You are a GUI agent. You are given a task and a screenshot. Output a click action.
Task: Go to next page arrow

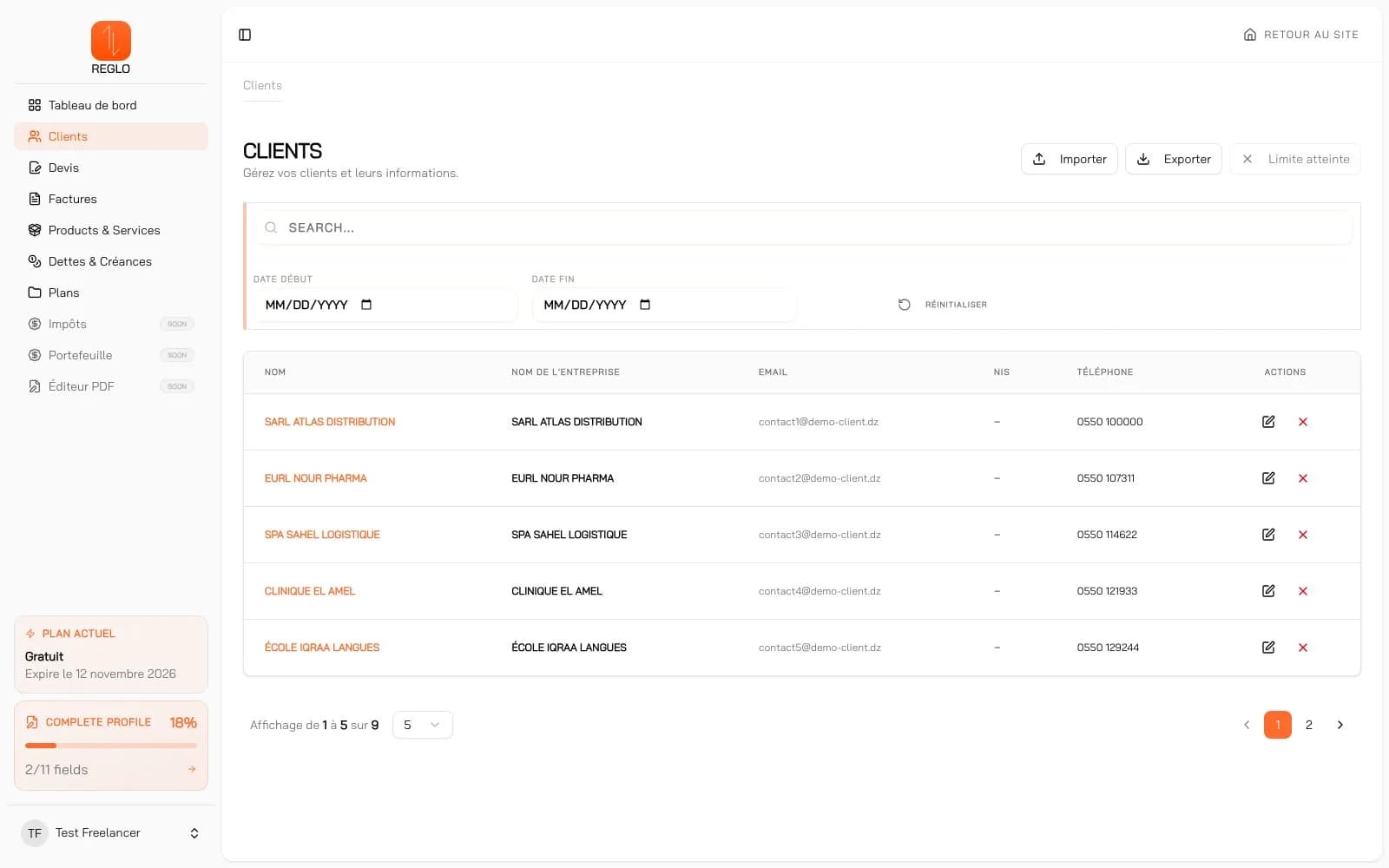tap(1340, 725)
